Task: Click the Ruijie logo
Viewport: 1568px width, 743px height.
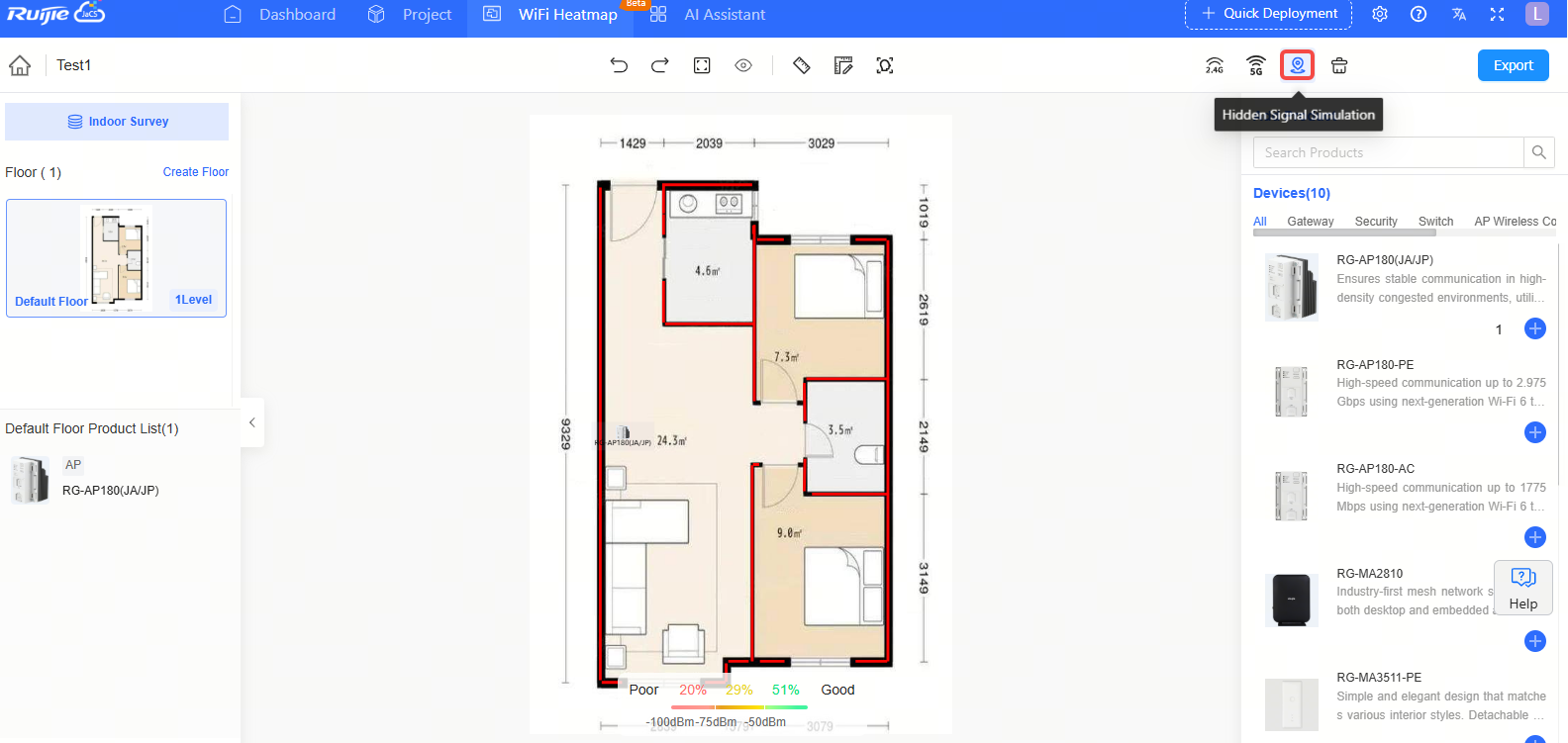Action: [x=56, y=13]
